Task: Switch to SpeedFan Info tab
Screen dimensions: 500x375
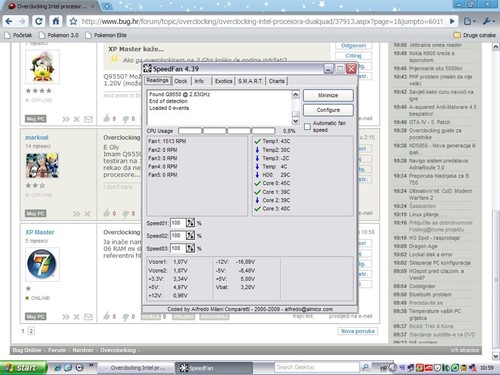Action: coord(199,81)
